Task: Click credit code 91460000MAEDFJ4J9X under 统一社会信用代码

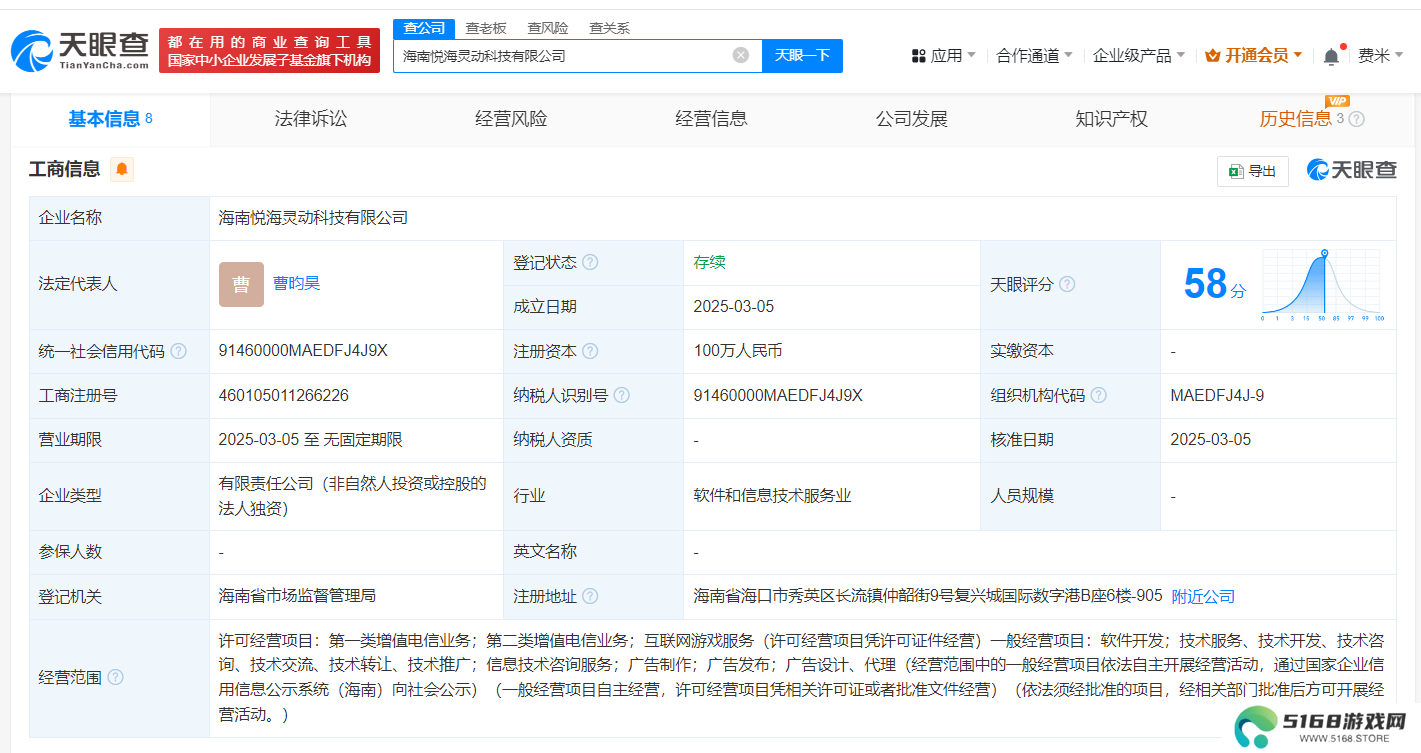Action: click(x=303, y=351)
